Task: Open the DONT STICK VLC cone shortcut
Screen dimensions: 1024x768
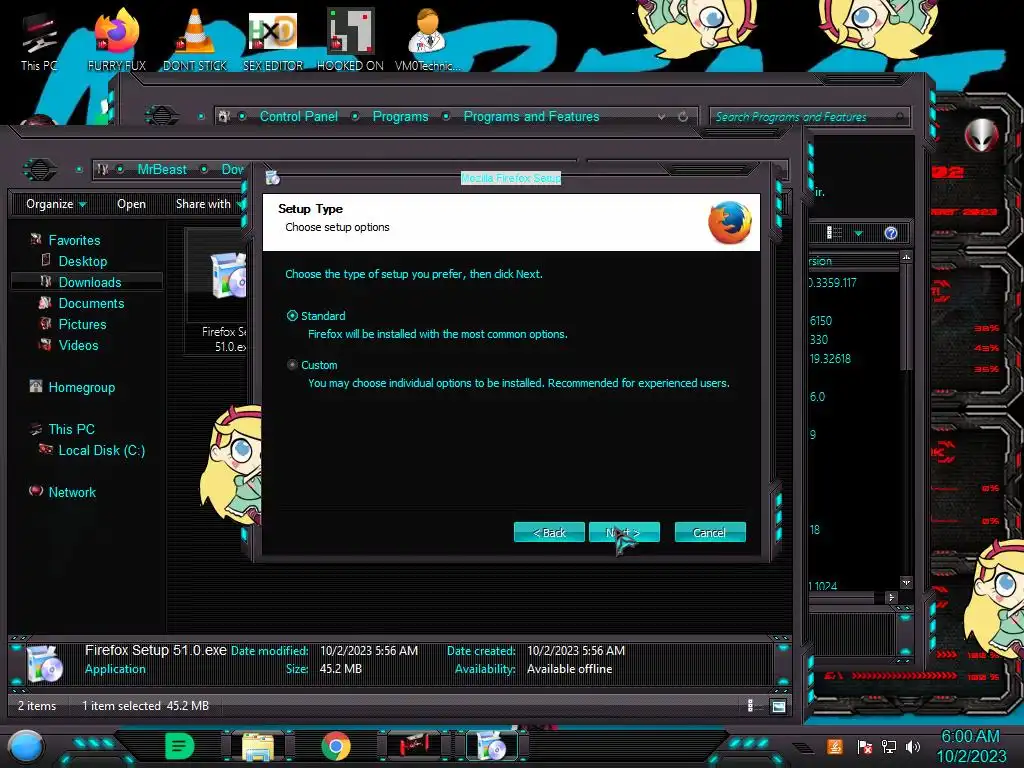Action: (195, 40)
